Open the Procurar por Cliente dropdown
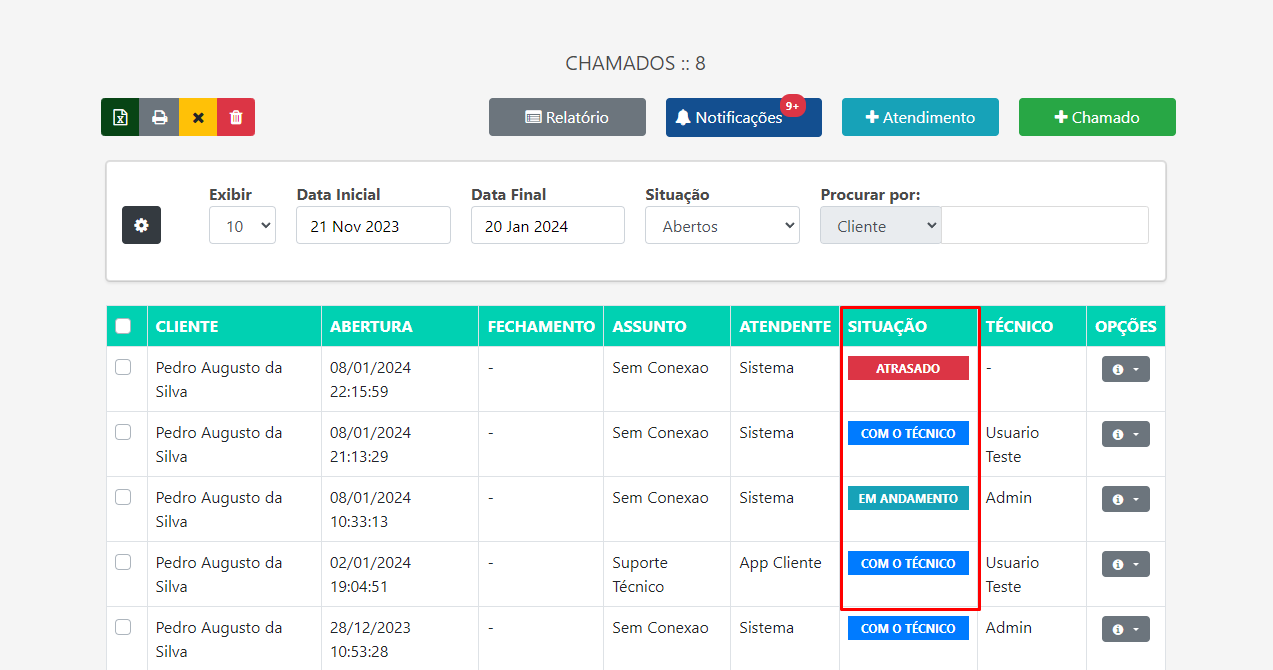Screen dimensions: 1273x670 880,226
